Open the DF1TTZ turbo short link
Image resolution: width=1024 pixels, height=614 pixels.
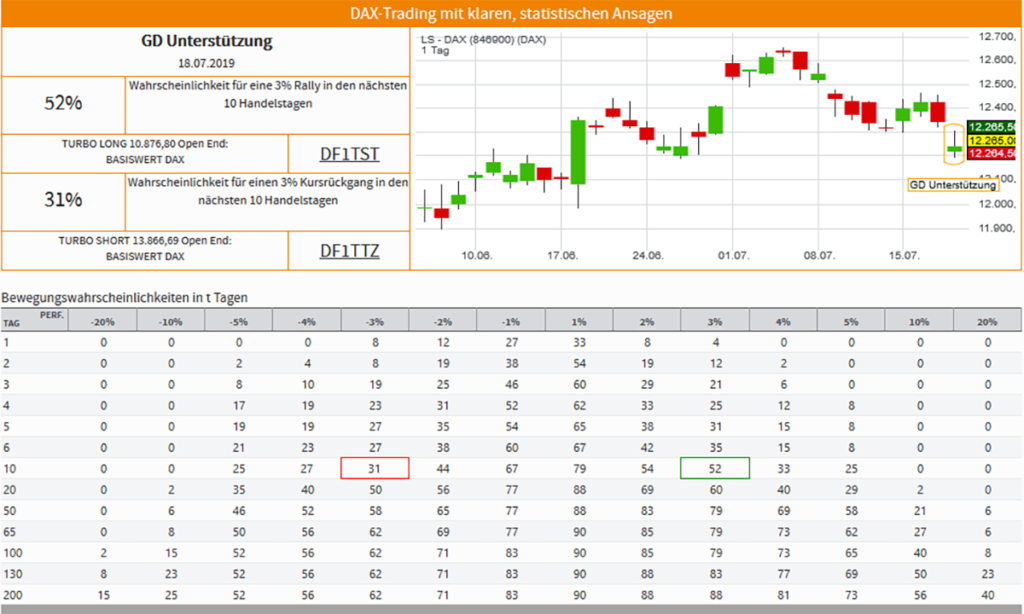point(349,251)
